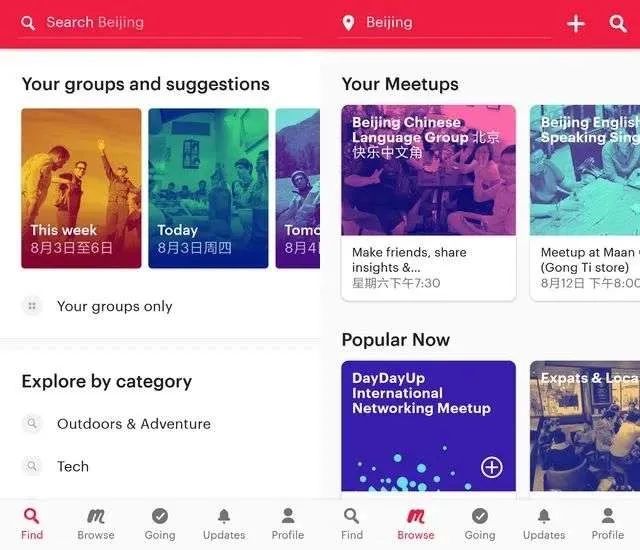Select the Profile tab on left screen
Image resolution: width=640 pixels, height=550 pixels.
pos(288,524)
